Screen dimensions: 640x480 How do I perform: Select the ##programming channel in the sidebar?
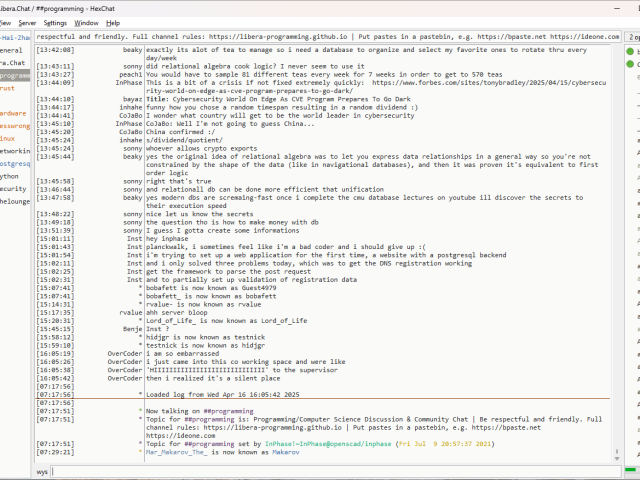[x=15, y=75]
